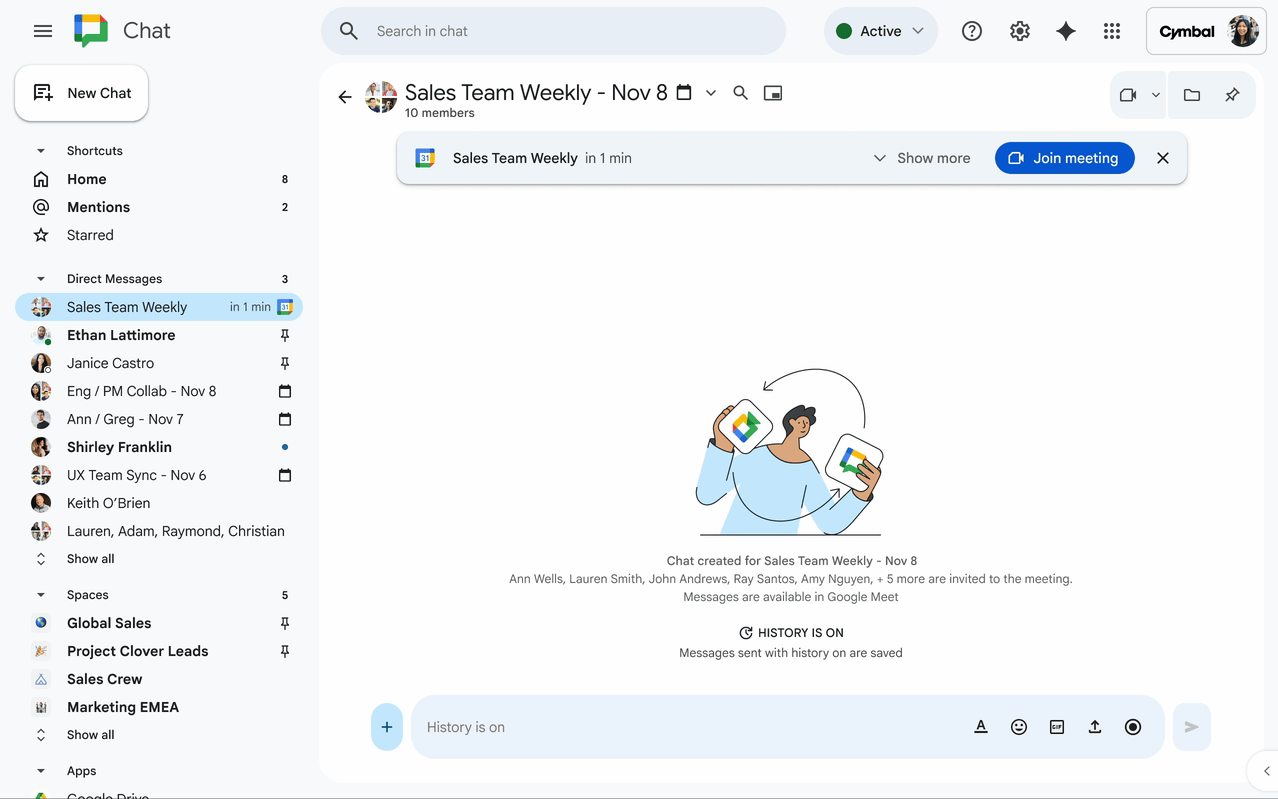Start a video meeting from the chat header
1278x799 pixels.
tap(1131, 94)
